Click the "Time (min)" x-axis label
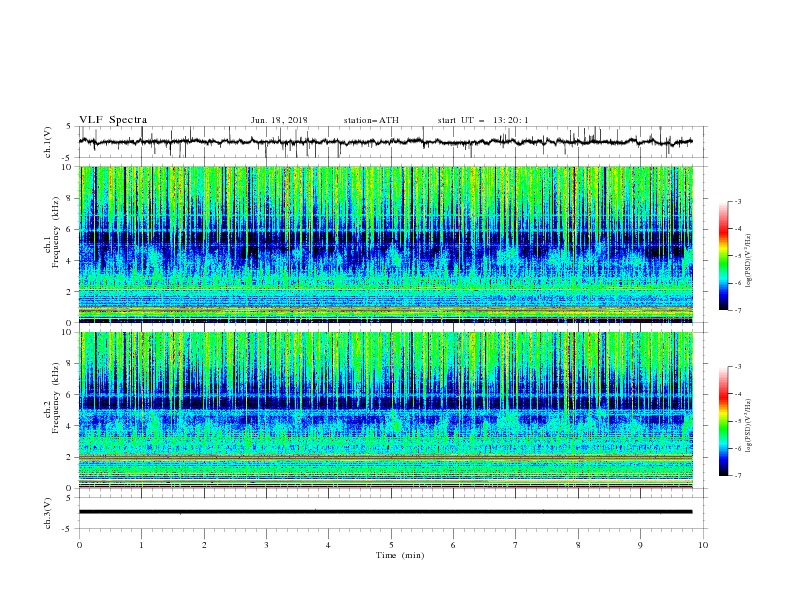 tap(400, 555)
